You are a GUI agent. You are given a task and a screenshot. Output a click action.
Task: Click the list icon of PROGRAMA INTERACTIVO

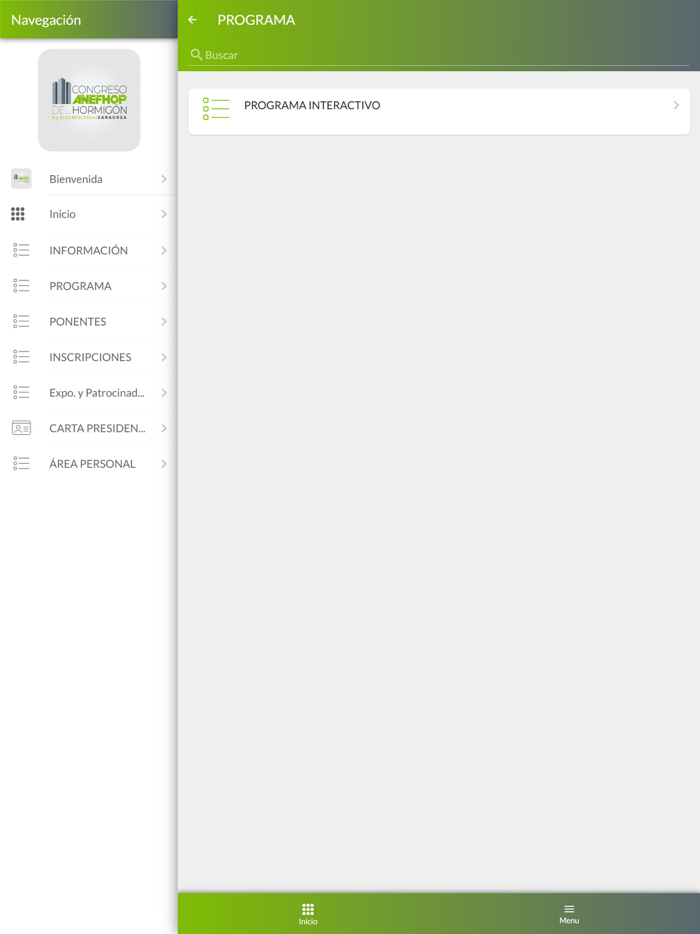click(x=216, y=109)
